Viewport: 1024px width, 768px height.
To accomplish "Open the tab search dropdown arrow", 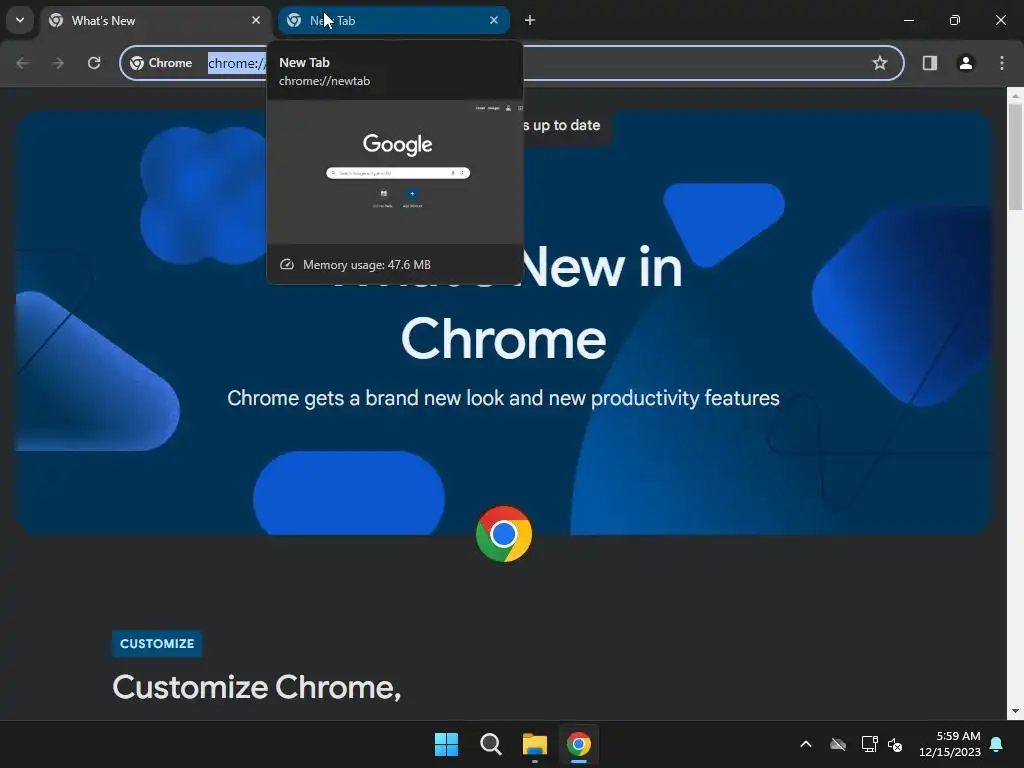I will click(20, 20).
